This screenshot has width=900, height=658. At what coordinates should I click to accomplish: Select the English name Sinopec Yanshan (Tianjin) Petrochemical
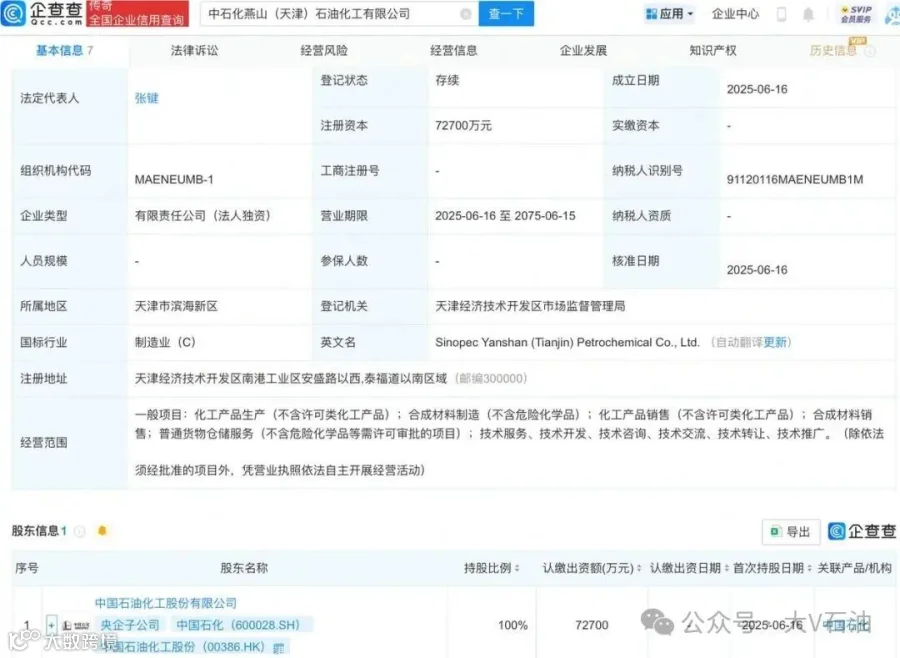pos(568,342)
